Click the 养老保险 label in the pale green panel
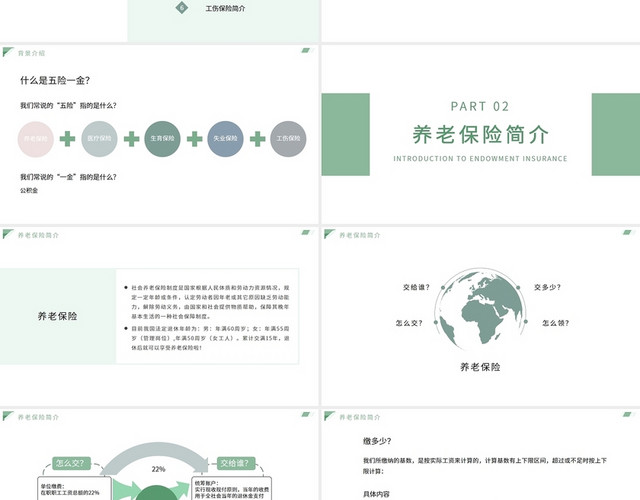This screenshot has height=500, width=640. point(58,316)
